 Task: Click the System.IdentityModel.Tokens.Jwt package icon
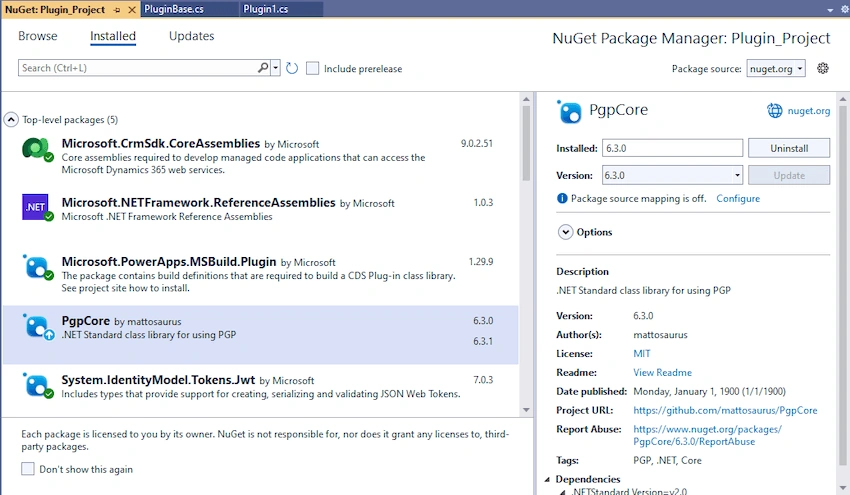[x=37, y=385]
